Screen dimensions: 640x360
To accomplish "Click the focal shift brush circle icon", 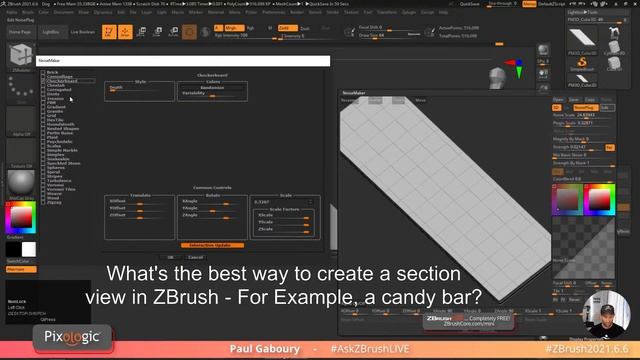I will tap(349, 32).
